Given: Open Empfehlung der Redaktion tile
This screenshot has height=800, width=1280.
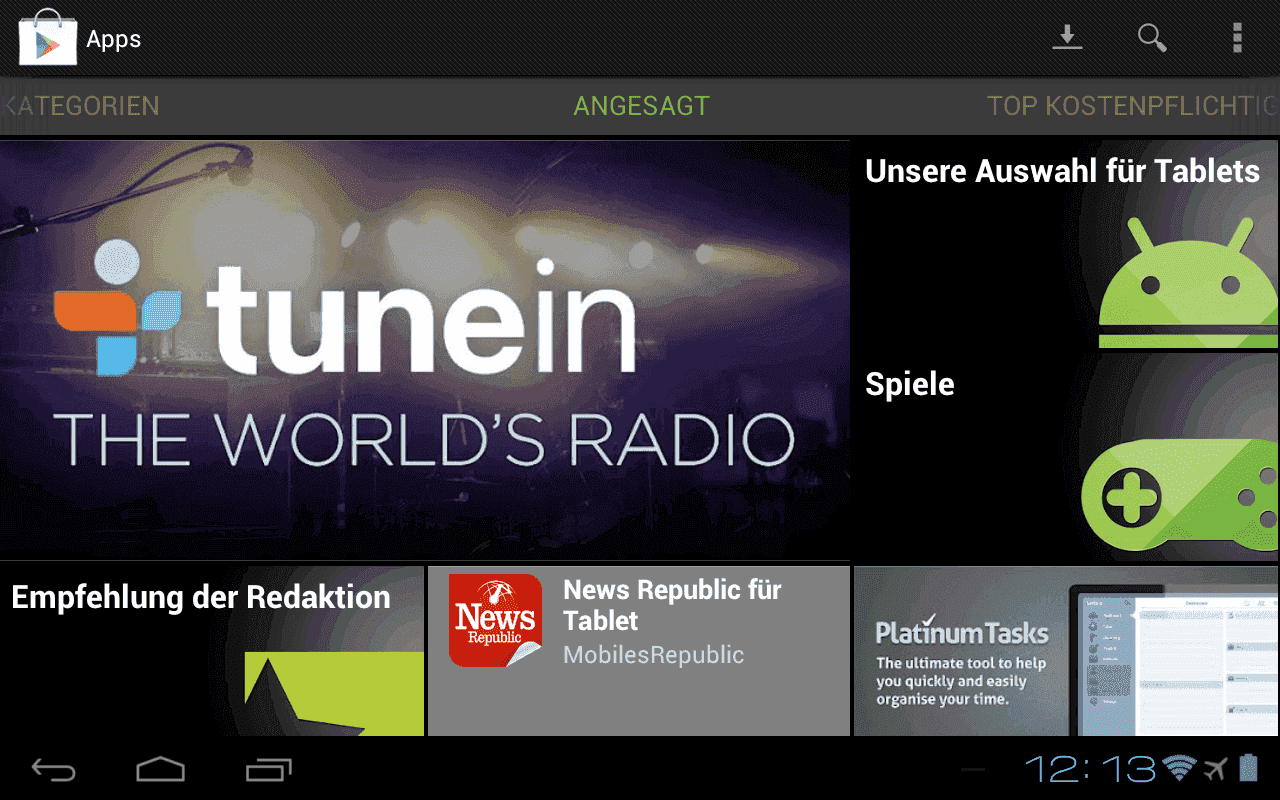Looking at the screenshot, I should point(212,651).
